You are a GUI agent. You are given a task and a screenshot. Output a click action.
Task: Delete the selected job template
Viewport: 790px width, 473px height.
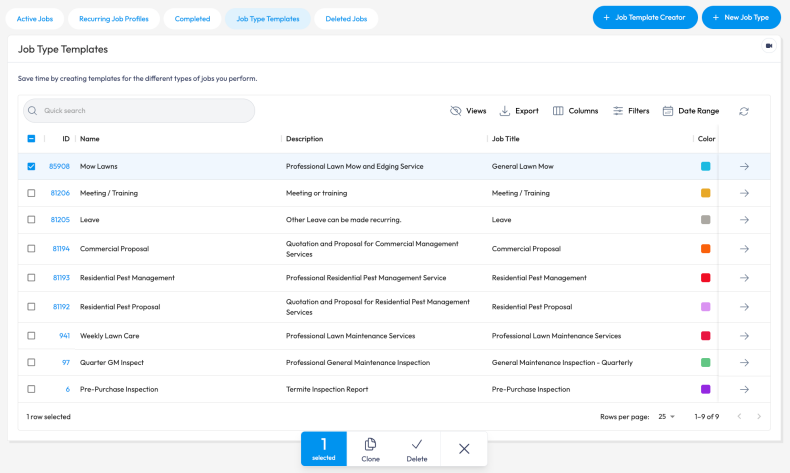417,449
